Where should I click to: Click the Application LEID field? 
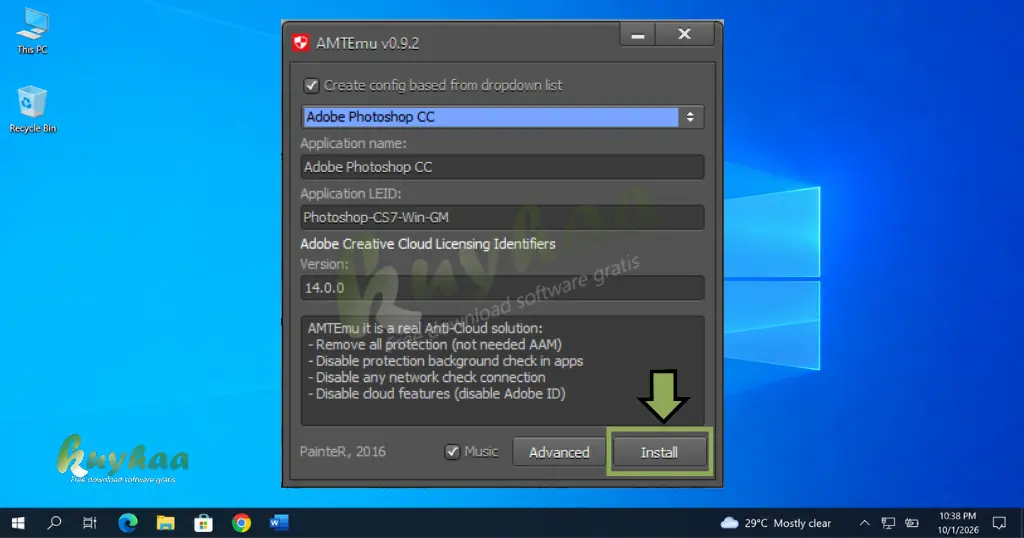[502, 217]
